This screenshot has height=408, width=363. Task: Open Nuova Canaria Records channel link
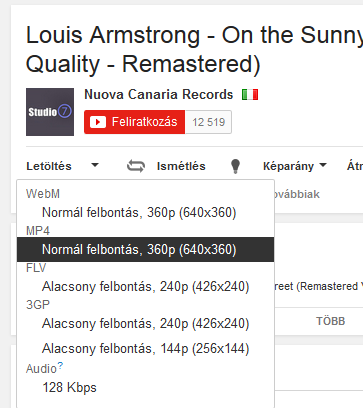coord(159,94)
